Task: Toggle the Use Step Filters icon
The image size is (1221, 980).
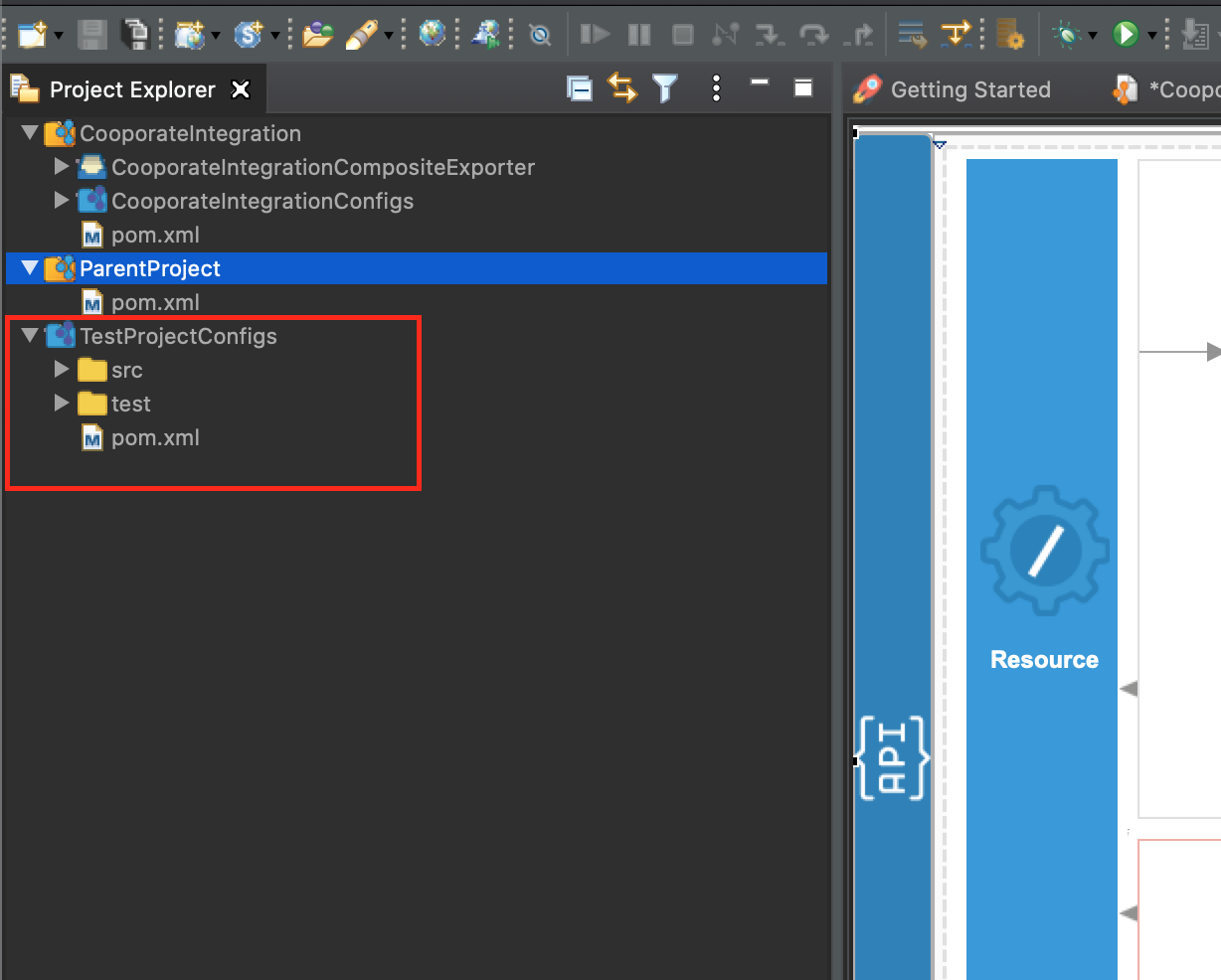Action: click(957, 35)
